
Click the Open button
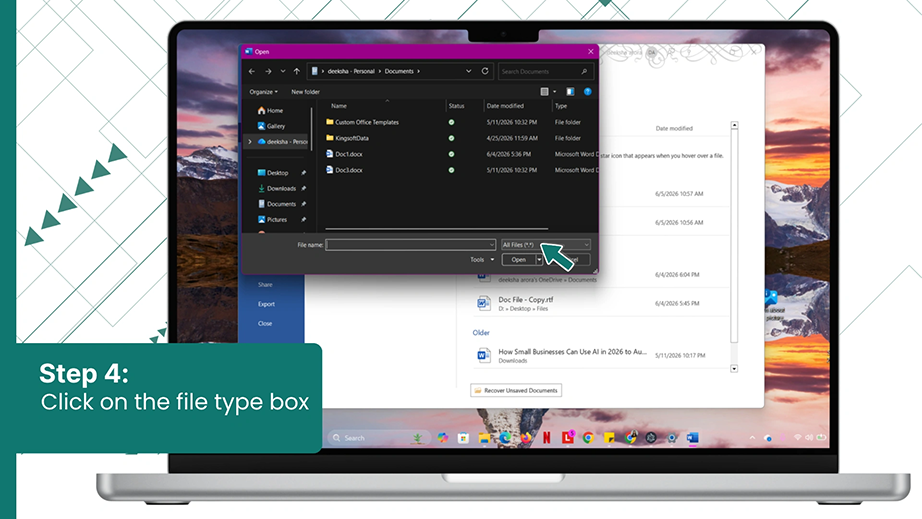click(x=519, y=259)
